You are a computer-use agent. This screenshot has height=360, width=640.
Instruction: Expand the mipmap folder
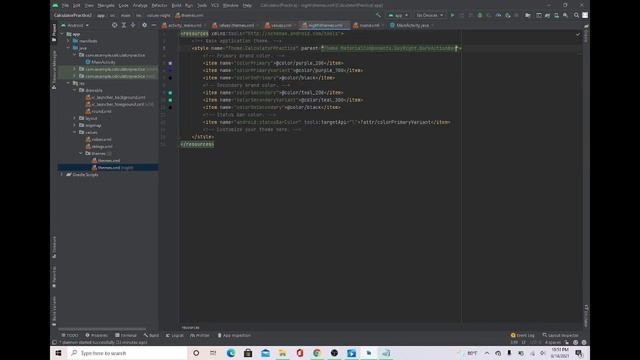point(75,125)
